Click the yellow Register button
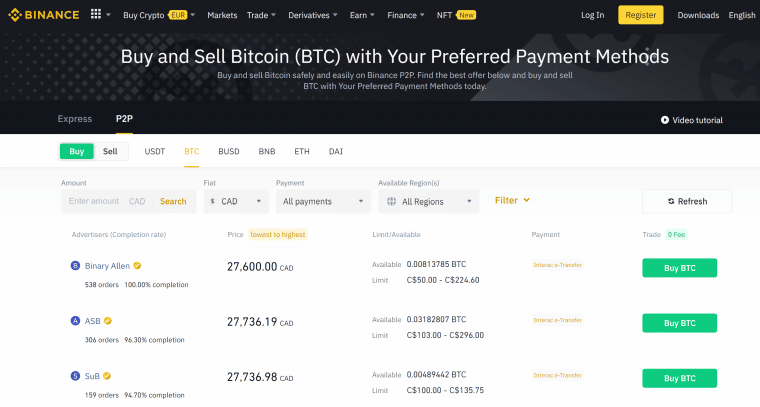 640,15
